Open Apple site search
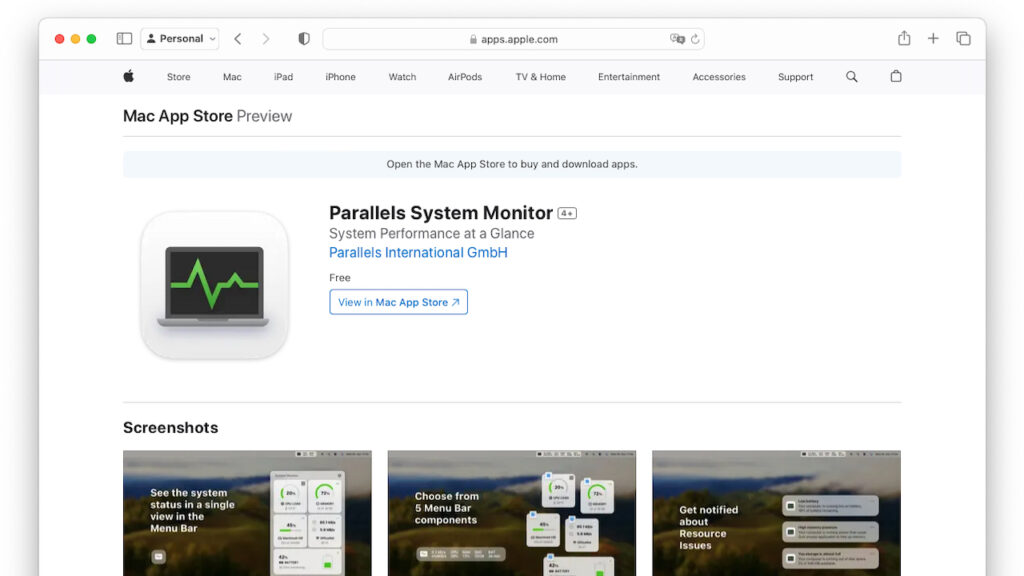 pyautogui.click(x=851, y=76)
